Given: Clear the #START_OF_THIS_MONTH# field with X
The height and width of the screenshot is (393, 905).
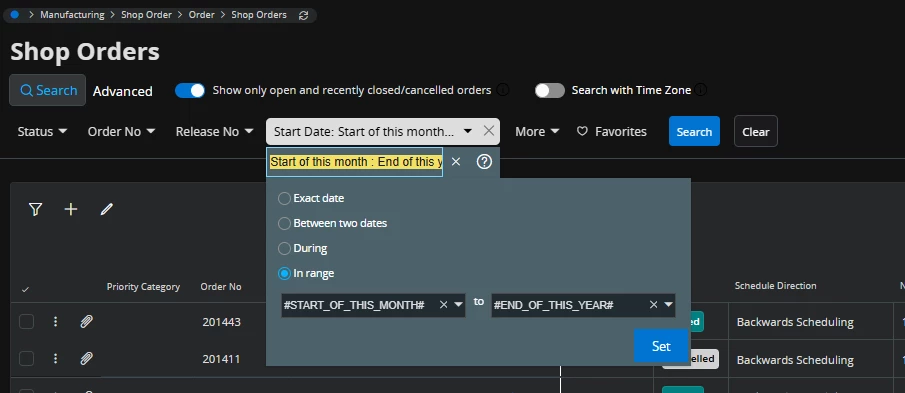Looking at the screenshot, I should pos(443,305).
